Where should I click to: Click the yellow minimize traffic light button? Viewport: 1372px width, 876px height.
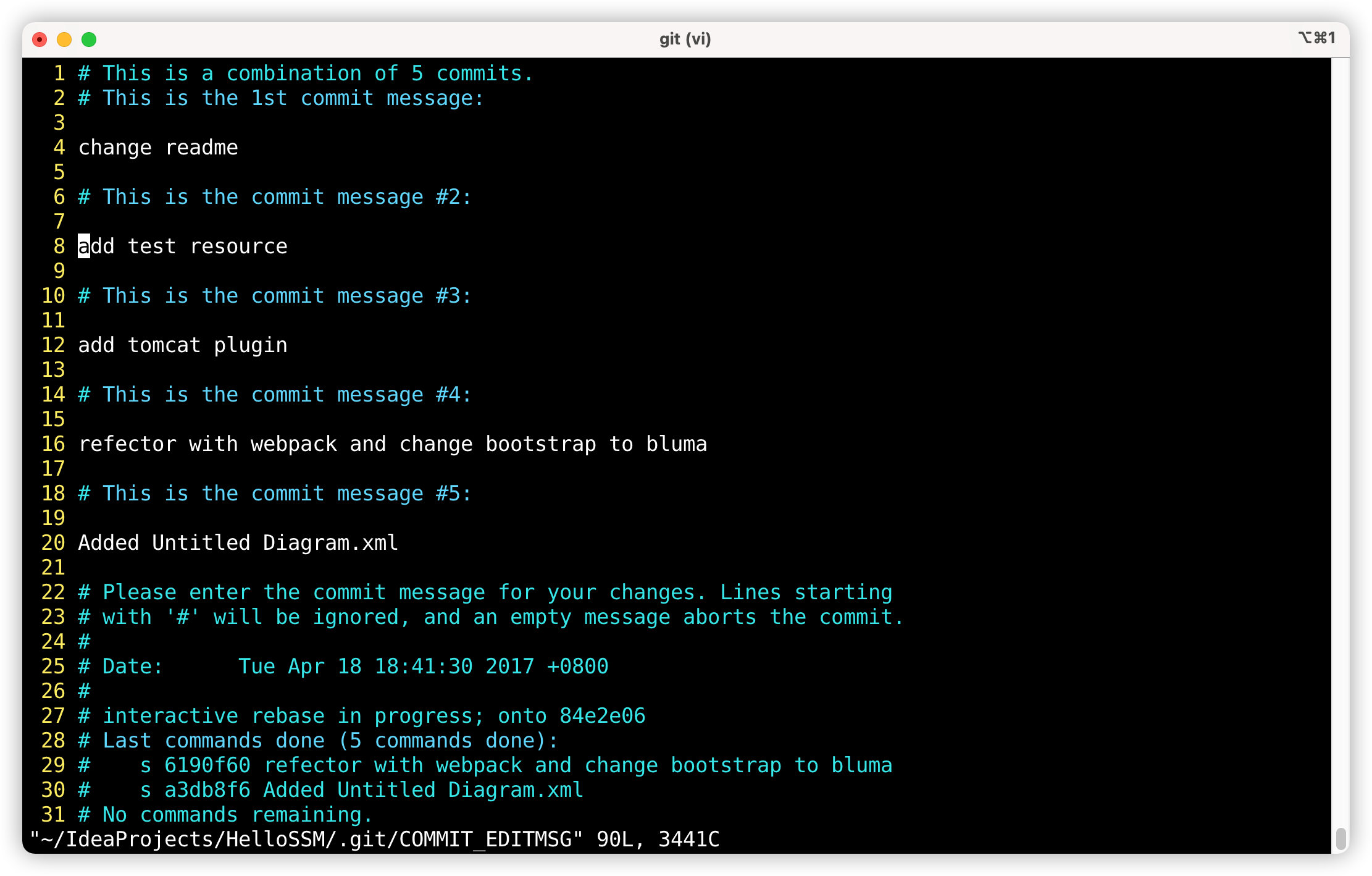(65, 39)
